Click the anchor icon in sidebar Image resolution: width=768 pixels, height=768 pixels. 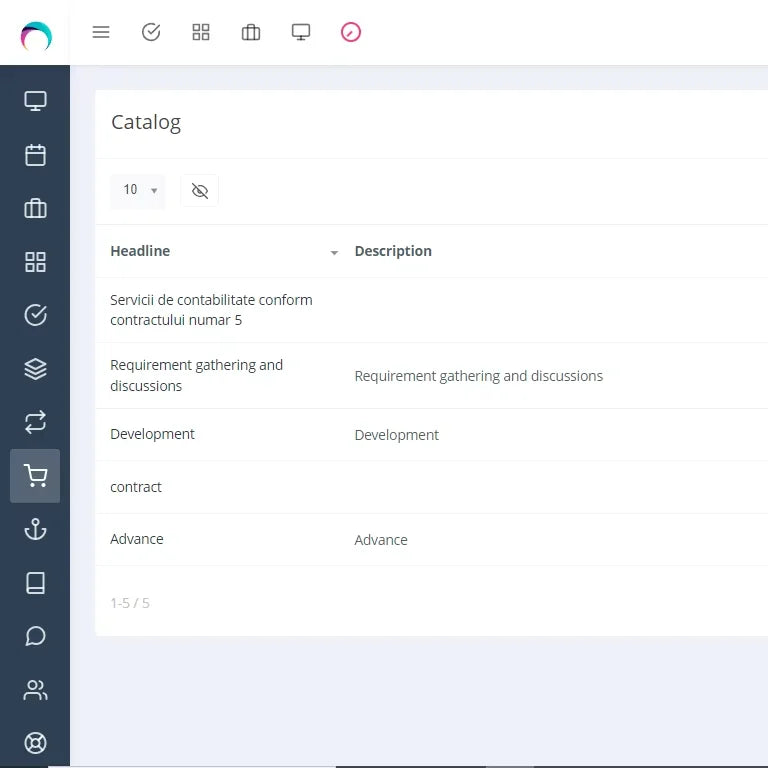(35, 529)
